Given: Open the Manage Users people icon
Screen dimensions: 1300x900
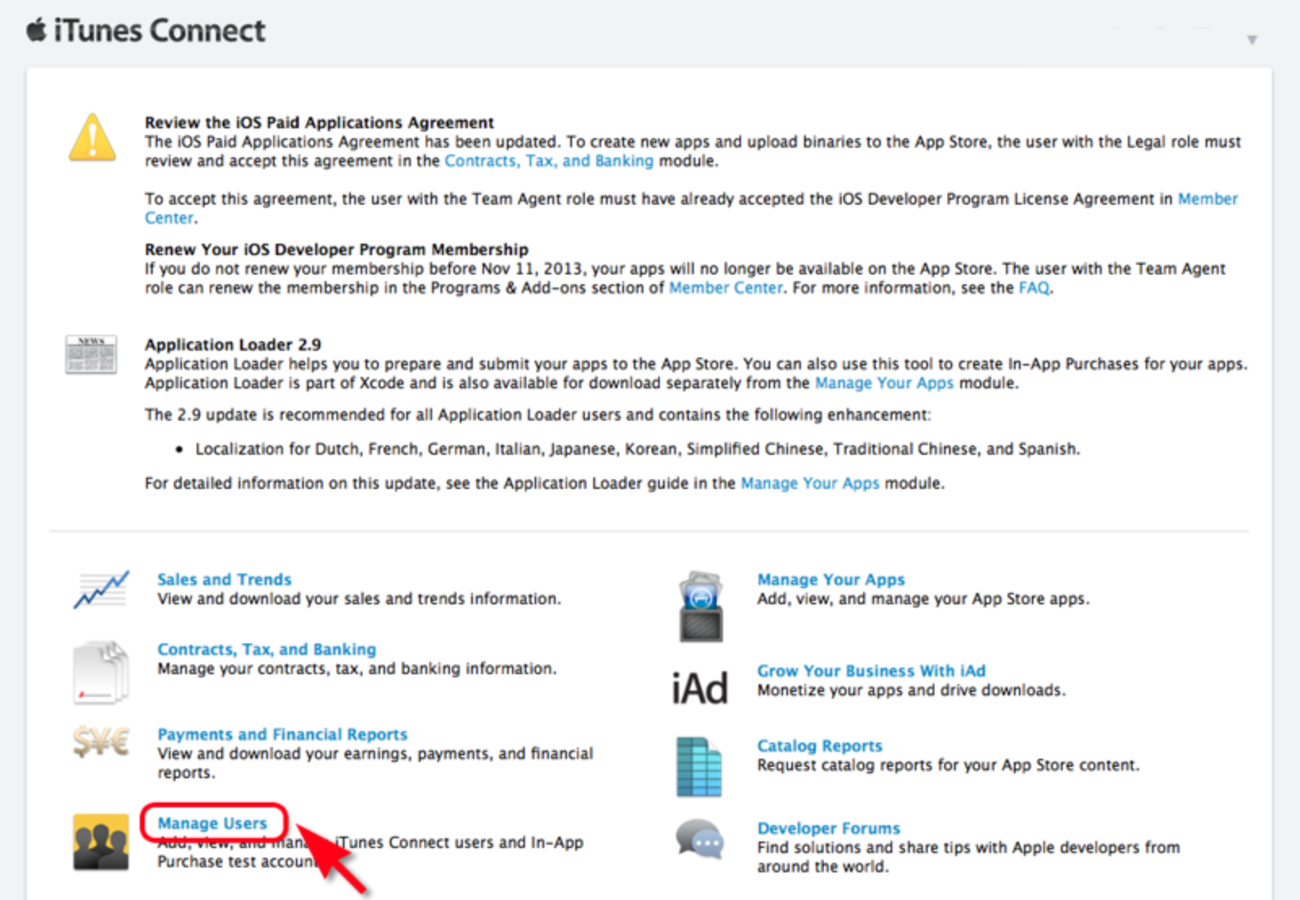Looking at the screenshot, I should point(101,841).
